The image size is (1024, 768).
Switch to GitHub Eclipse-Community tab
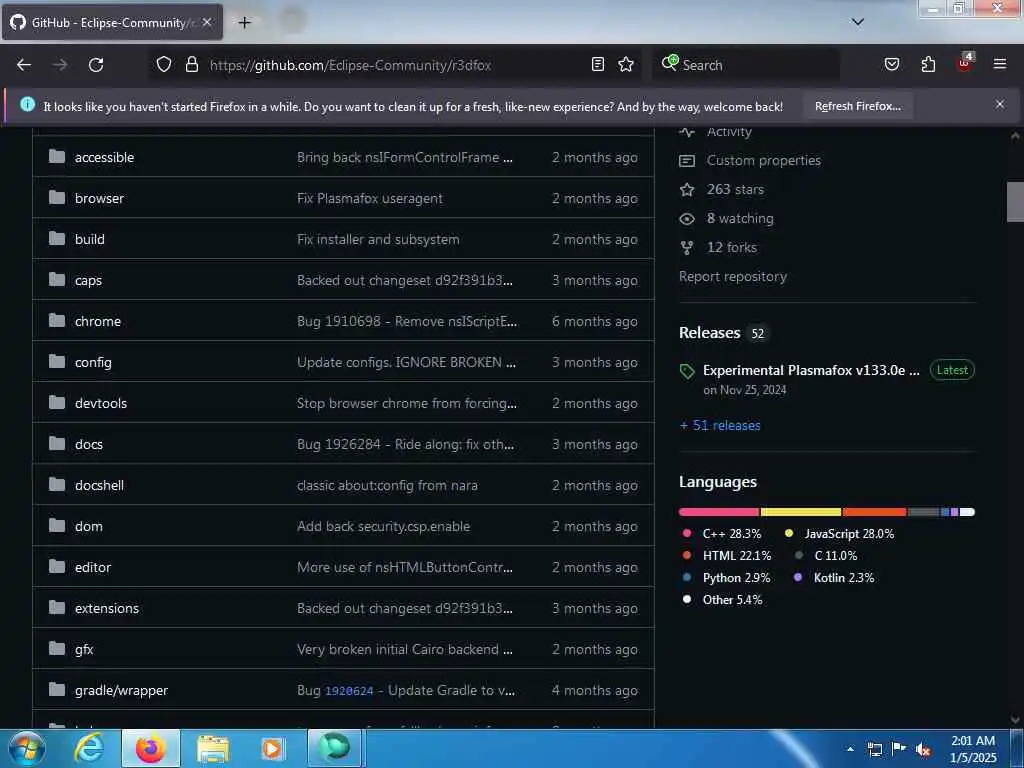(112, 22)
